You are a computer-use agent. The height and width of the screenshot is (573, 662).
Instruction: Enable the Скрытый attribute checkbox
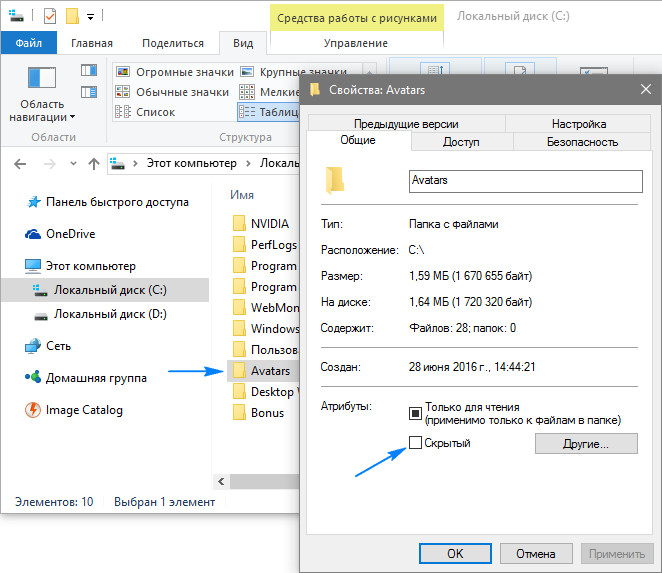pos(416,443)
